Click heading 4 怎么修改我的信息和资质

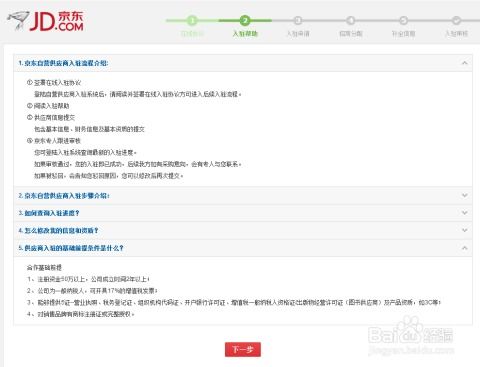coord(58,230)
